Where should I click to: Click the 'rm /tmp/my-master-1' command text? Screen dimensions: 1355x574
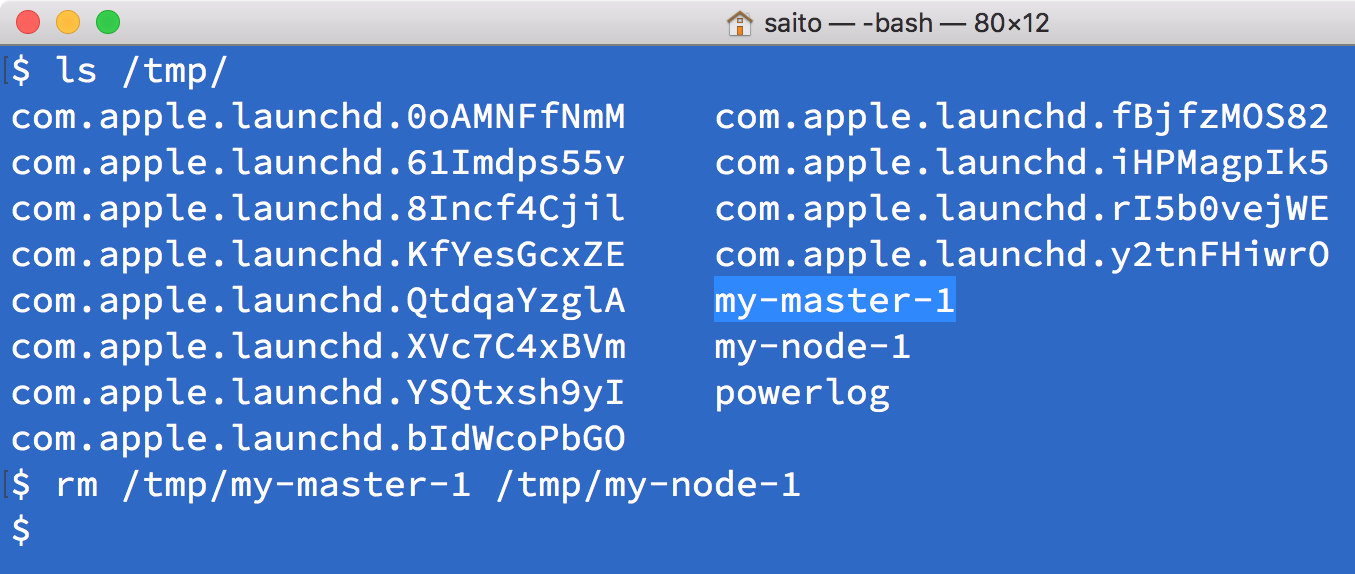point(263,485)
